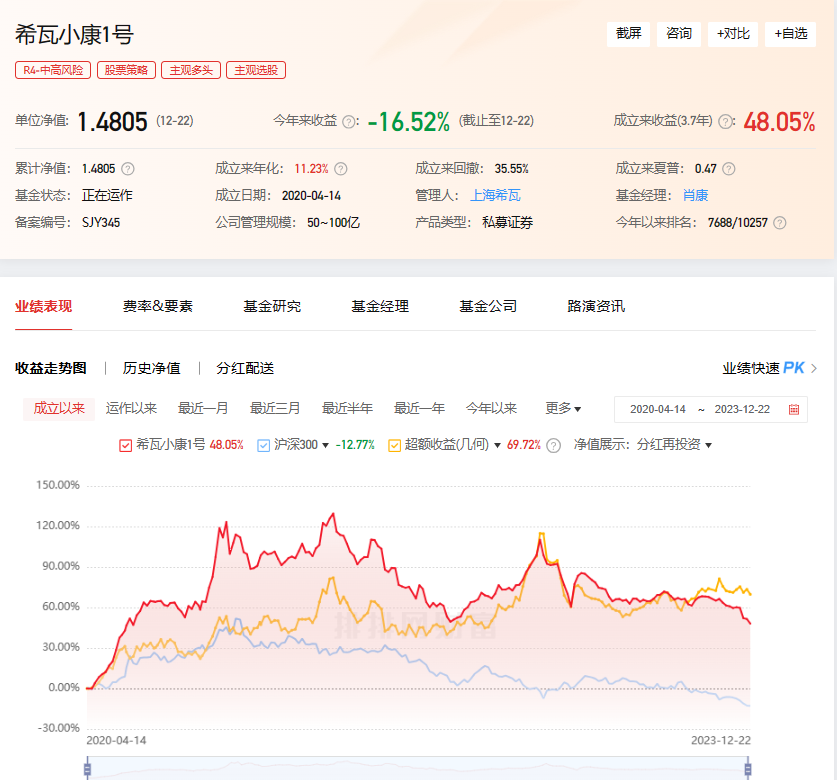Click help icon beside 今年以来排名 7688/10257
837x780 pixels.
click(x=780, y=223)
